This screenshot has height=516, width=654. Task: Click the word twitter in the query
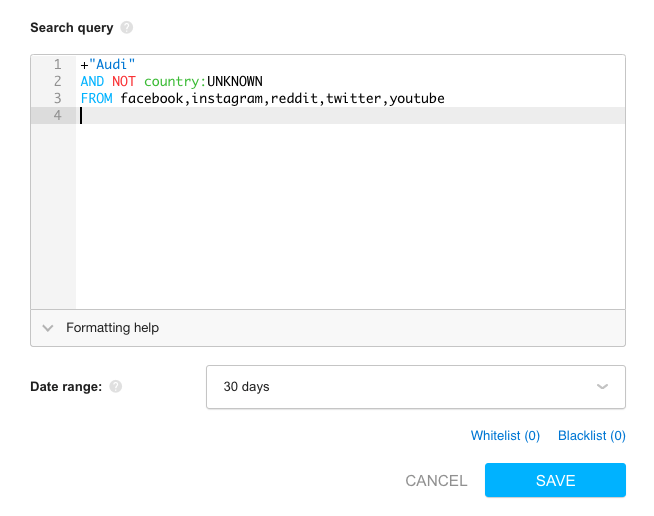click(x=353, y=98)
